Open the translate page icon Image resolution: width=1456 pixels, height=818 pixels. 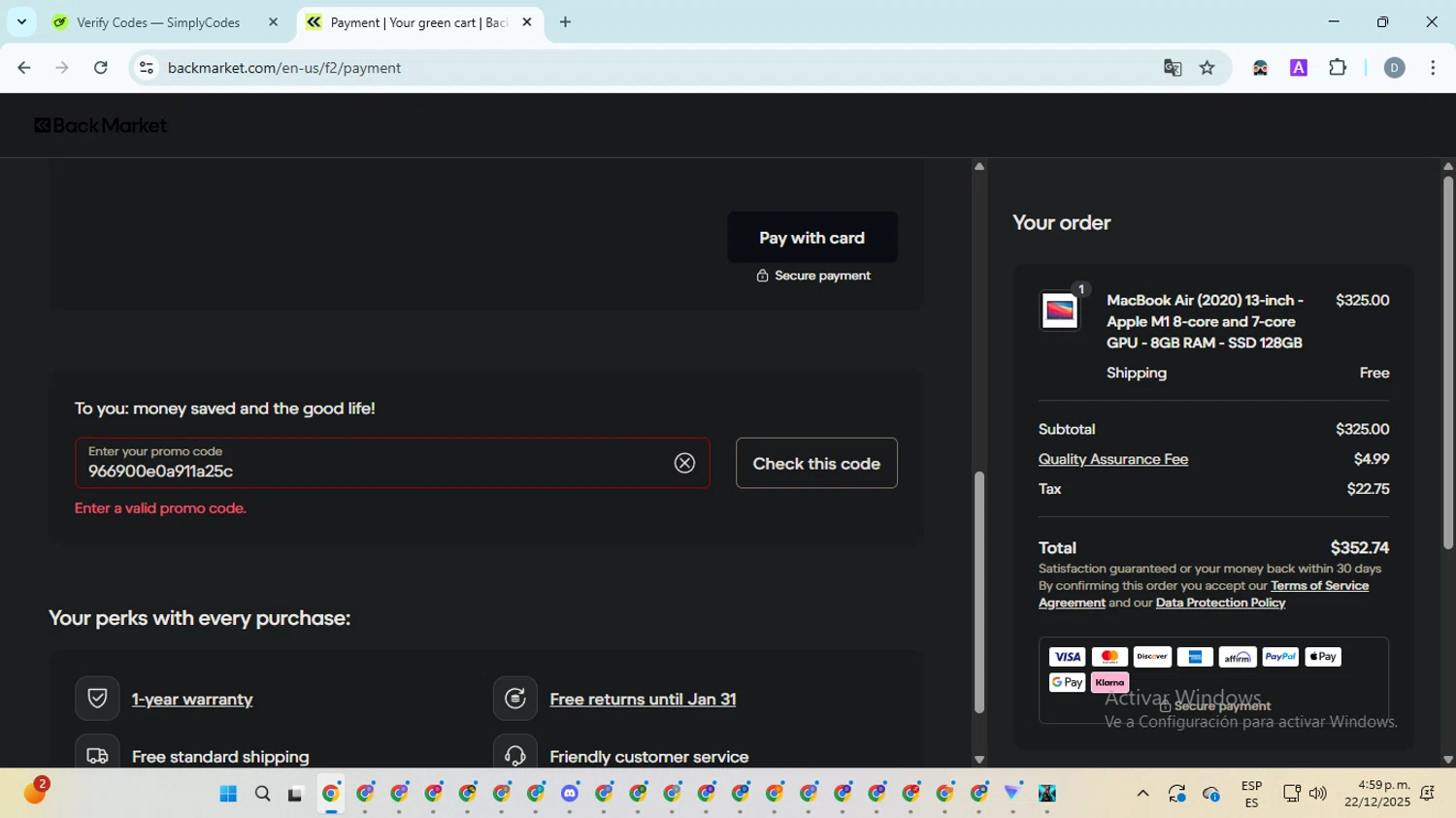pos(1173,68)
